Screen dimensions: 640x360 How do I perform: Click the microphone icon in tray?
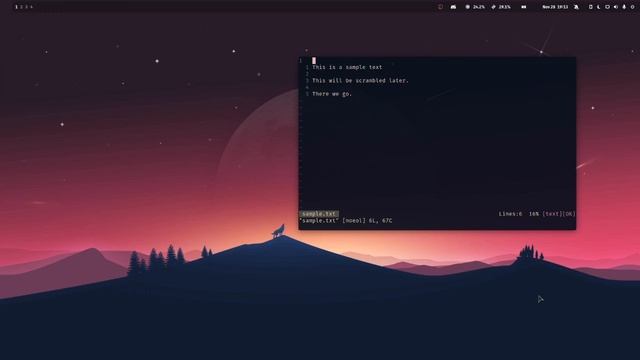[x=624, y=7]
